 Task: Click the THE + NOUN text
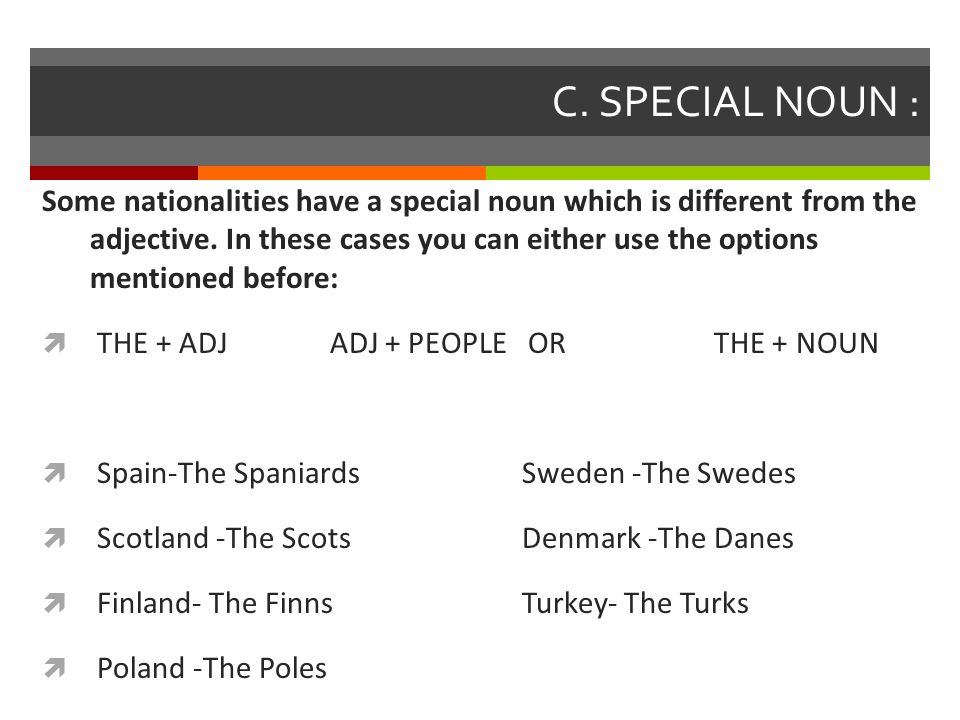[796, 343]
